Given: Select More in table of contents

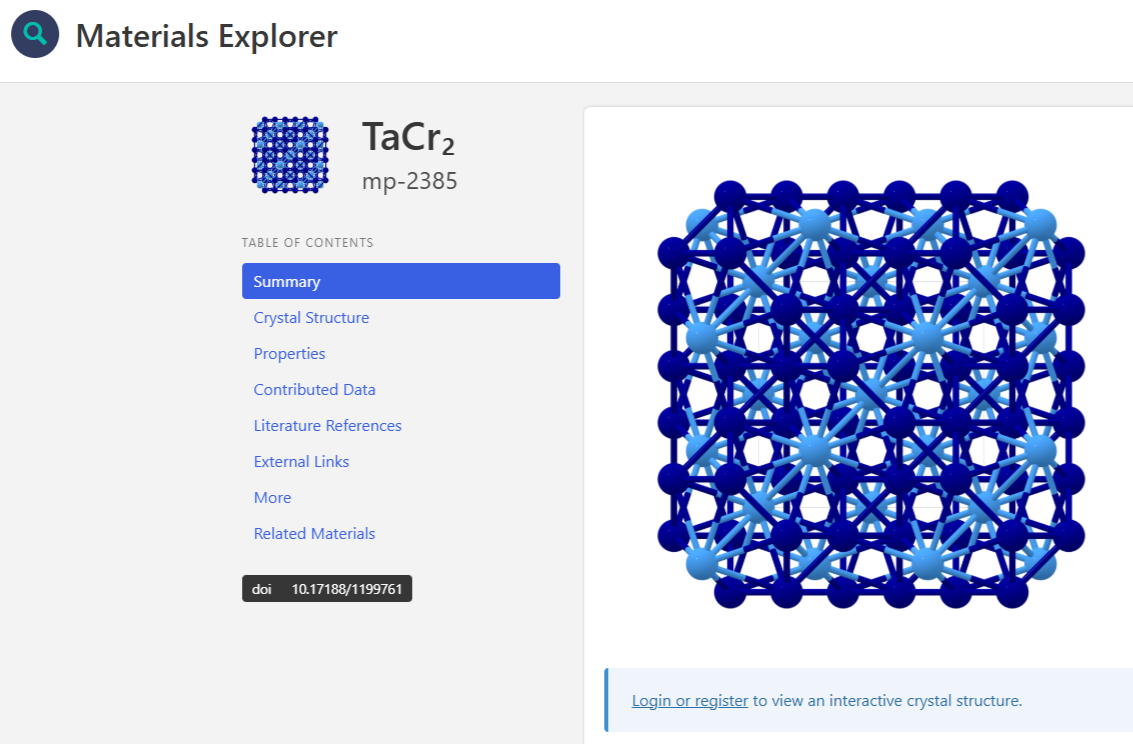Looking at the screenshot, I should tap(272, 498).
